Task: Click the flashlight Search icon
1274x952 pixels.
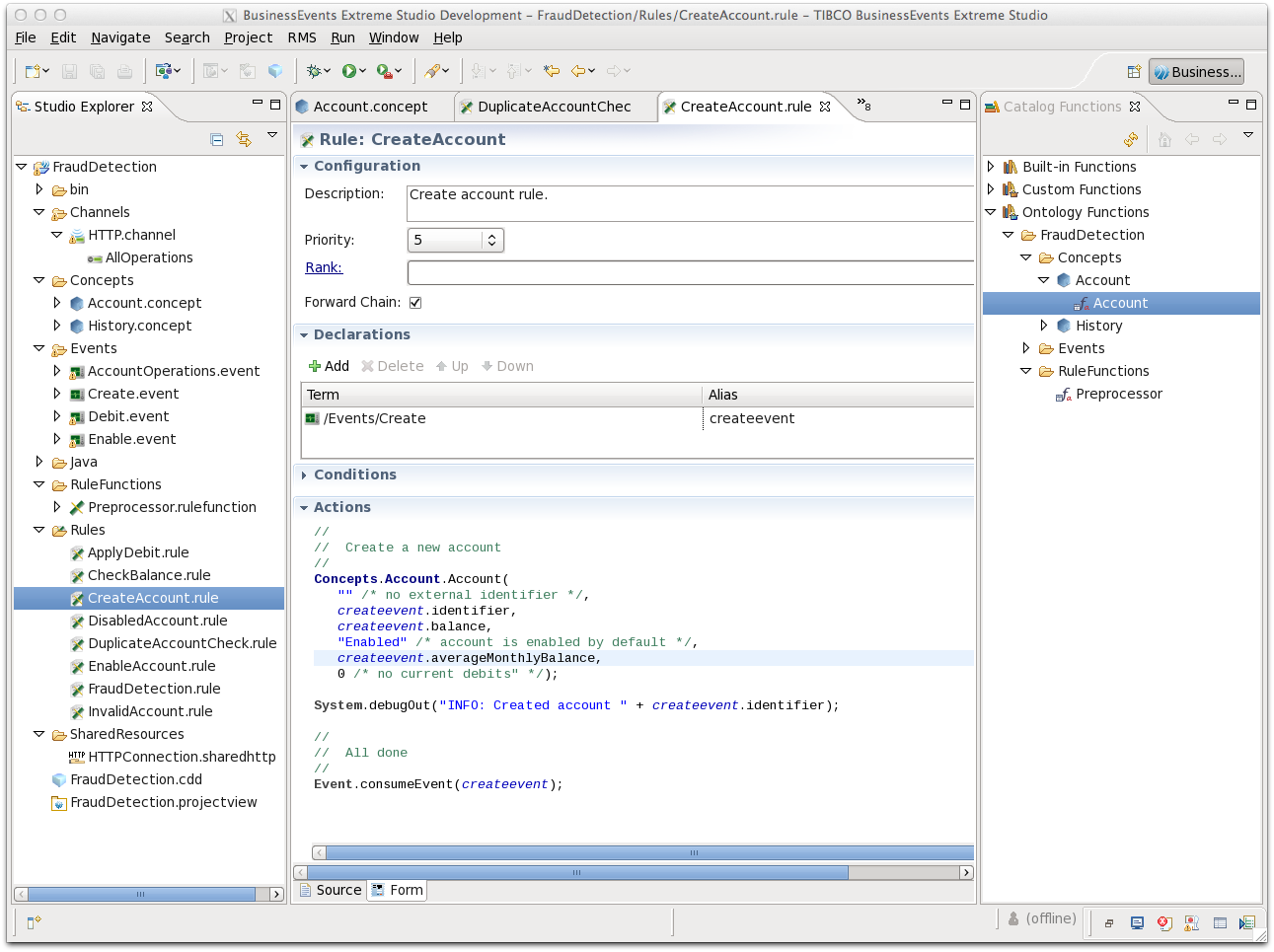Action: [x=432, y=71]
